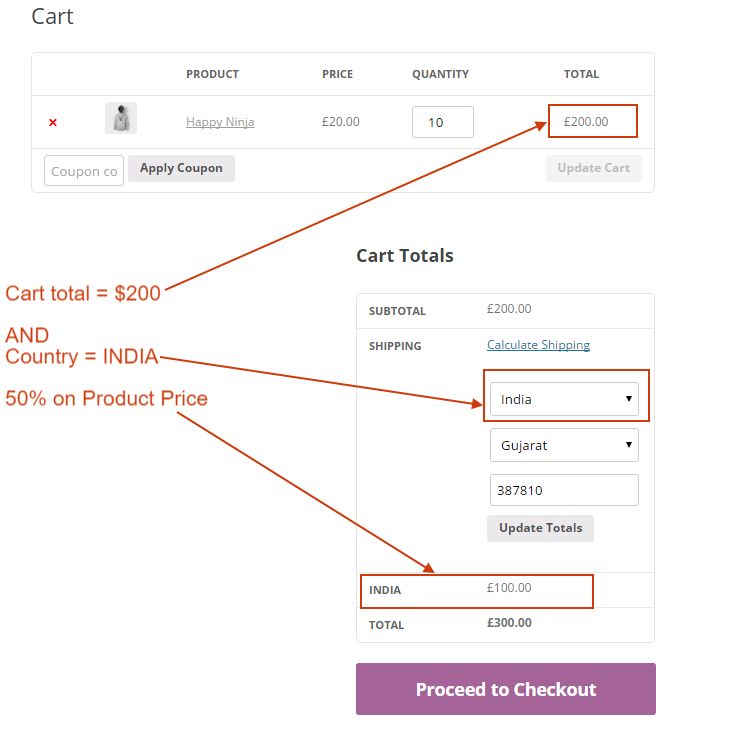Proceed to Checkout

505,689
